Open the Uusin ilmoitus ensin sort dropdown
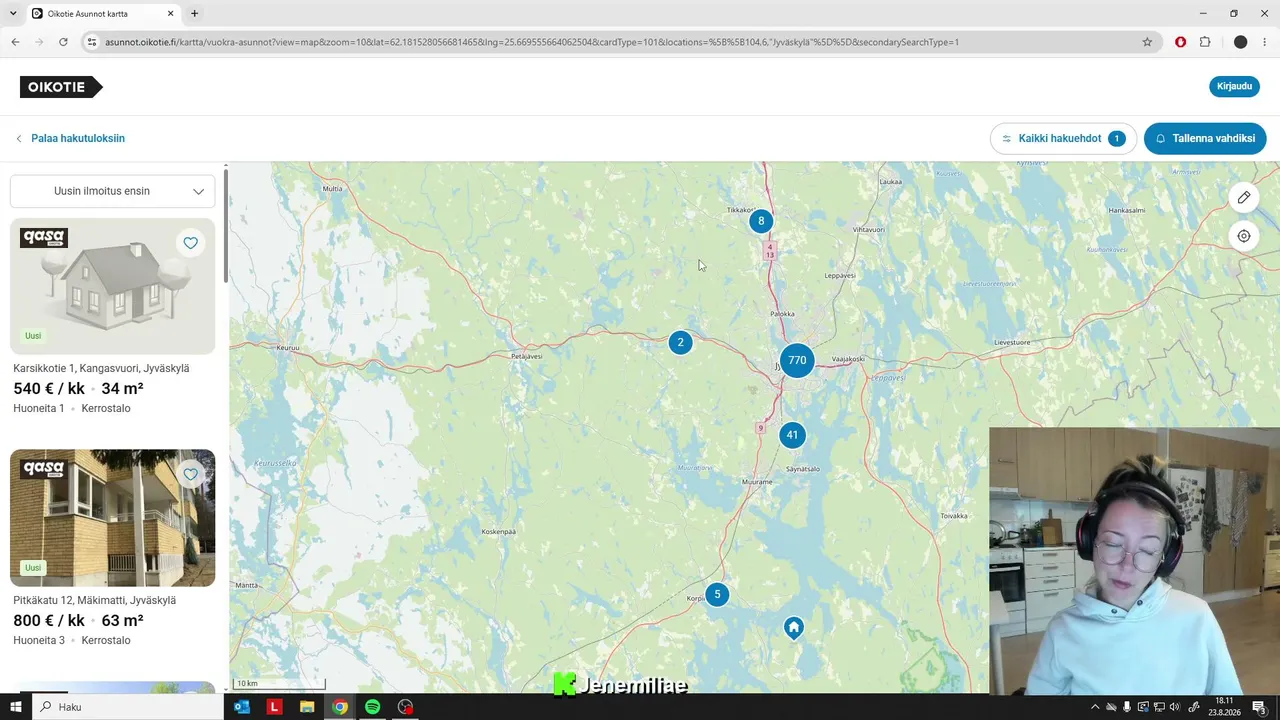Screen dimensions: 1280x720 (112, 191)
